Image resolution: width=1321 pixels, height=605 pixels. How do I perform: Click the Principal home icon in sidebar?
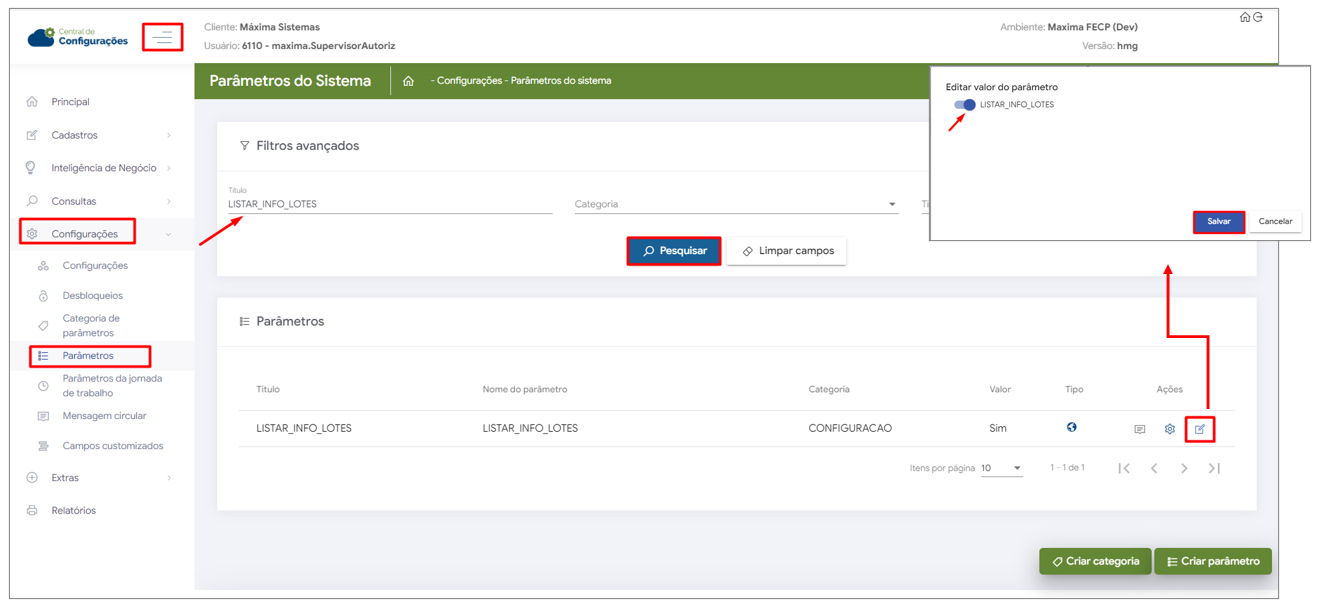point(32,102)
